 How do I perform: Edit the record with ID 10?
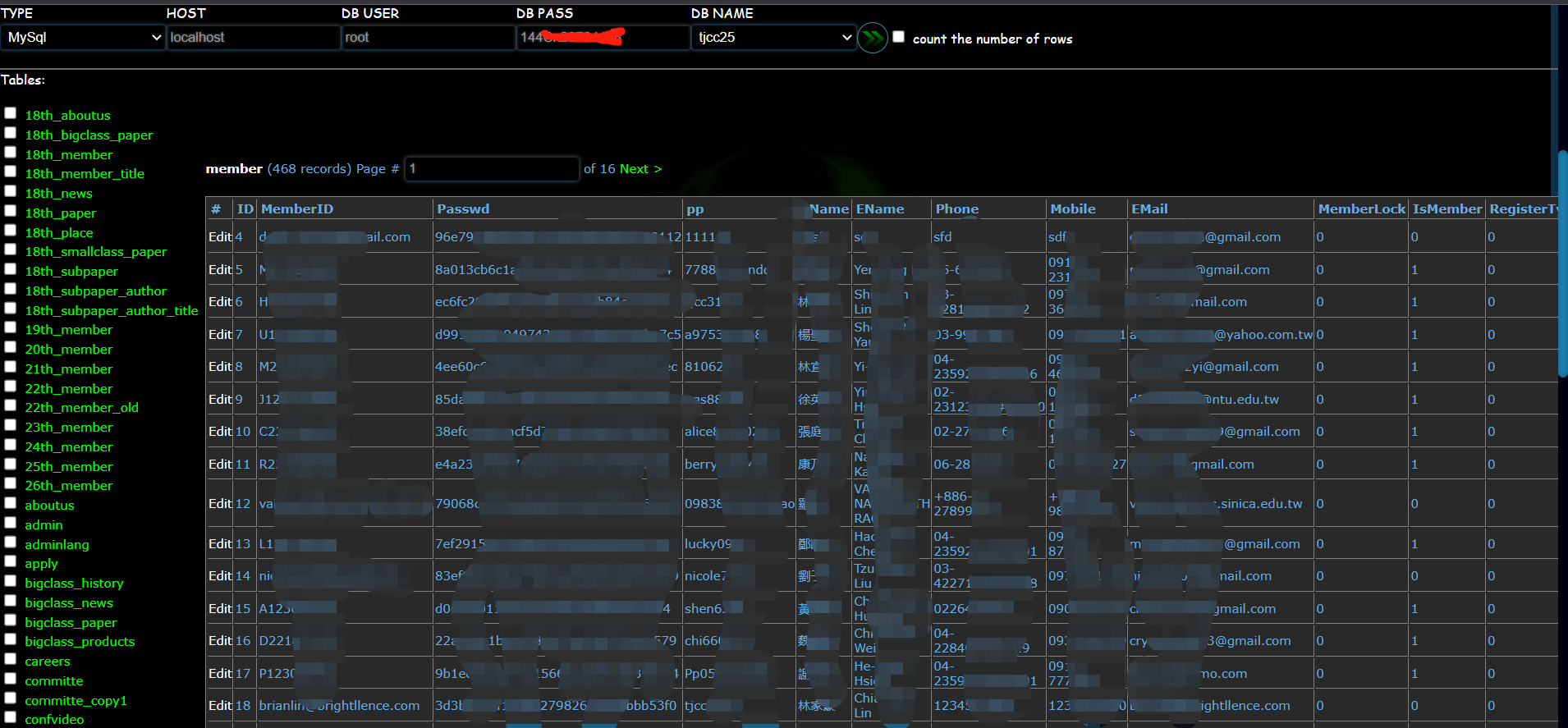[x=220, y=431]
